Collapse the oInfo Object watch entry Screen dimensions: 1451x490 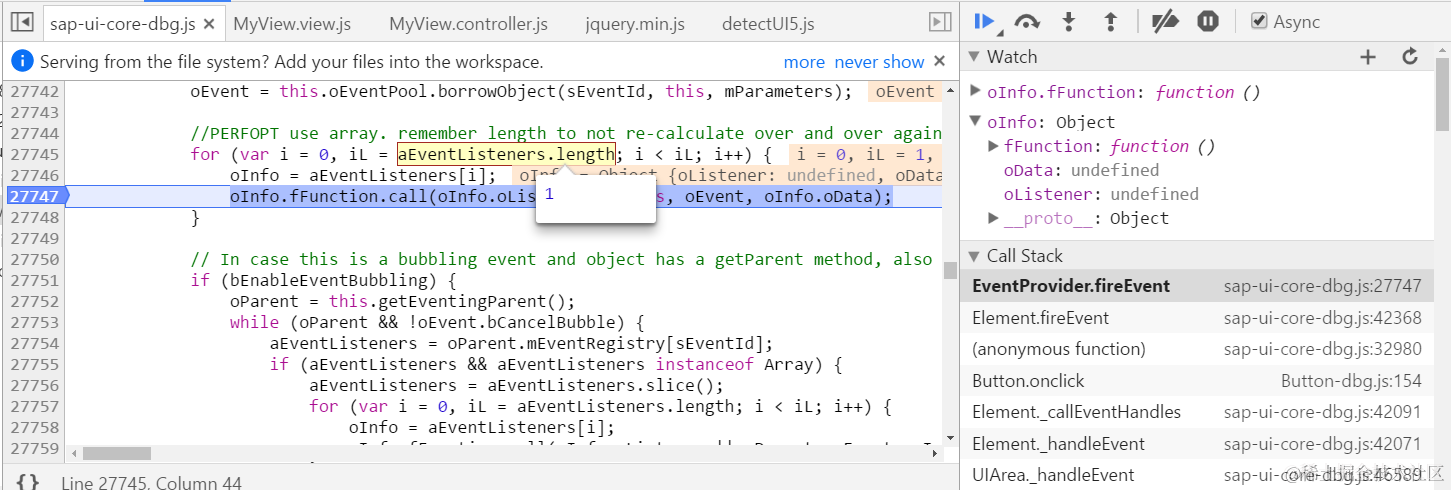point(976,122)
